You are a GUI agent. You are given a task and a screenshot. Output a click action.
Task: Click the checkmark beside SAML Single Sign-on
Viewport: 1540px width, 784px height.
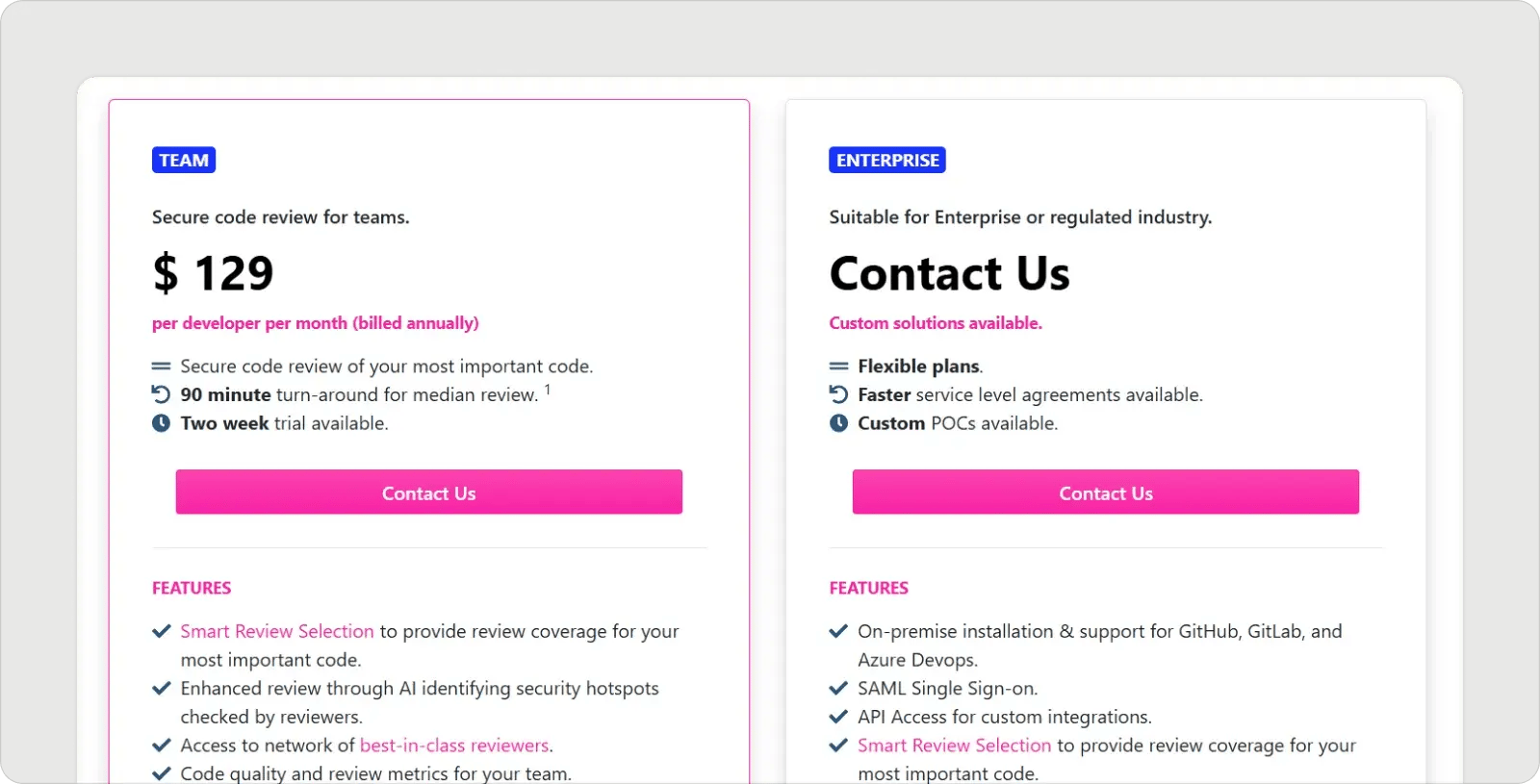click(x=837, y=687)
